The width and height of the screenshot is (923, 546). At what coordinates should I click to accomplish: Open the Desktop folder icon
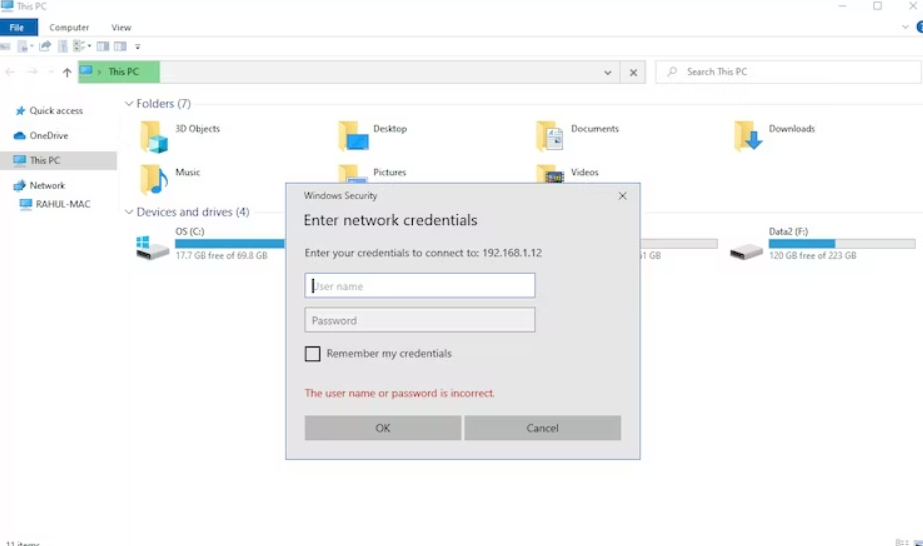352,136
